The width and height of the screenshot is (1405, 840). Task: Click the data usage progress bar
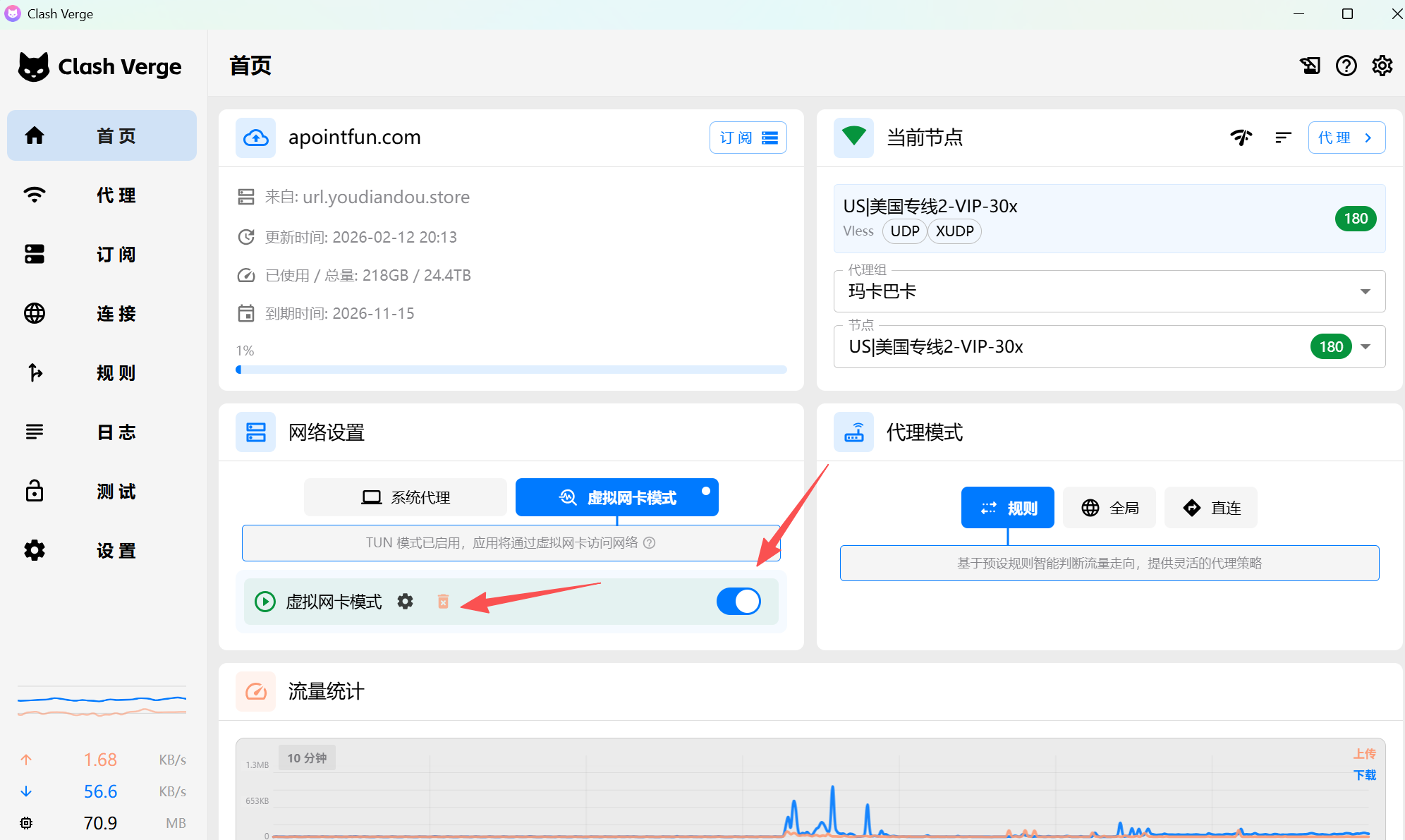pyautogui.click(x=511, y=370)
